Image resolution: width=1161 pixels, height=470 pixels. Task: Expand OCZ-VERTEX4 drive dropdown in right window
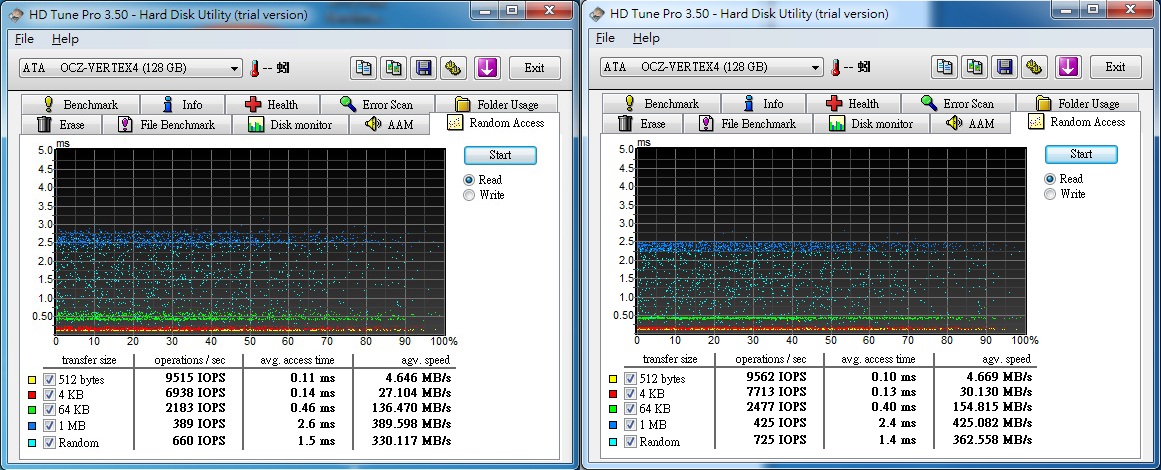[x=815, y=67]
